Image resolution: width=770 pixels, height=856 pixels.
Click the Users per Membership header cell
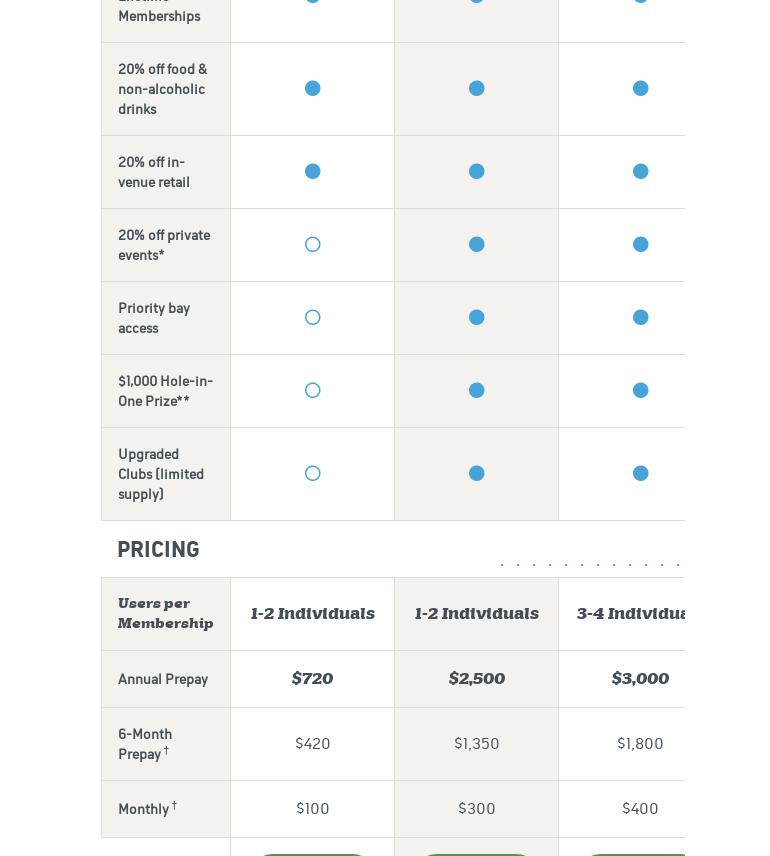click(x=165, y=614)
